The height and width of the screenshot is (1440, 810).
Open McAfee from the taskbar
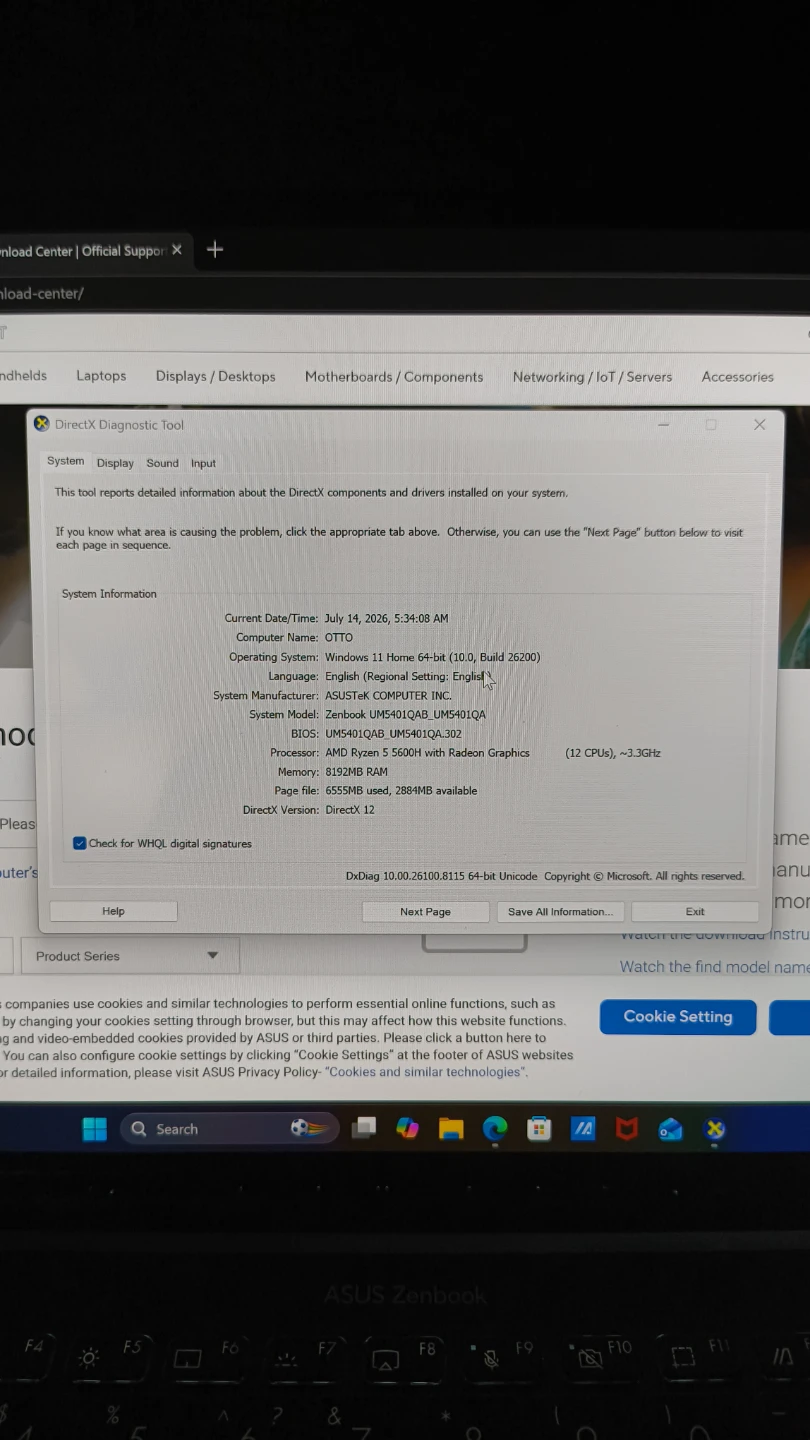[627, 1129]
